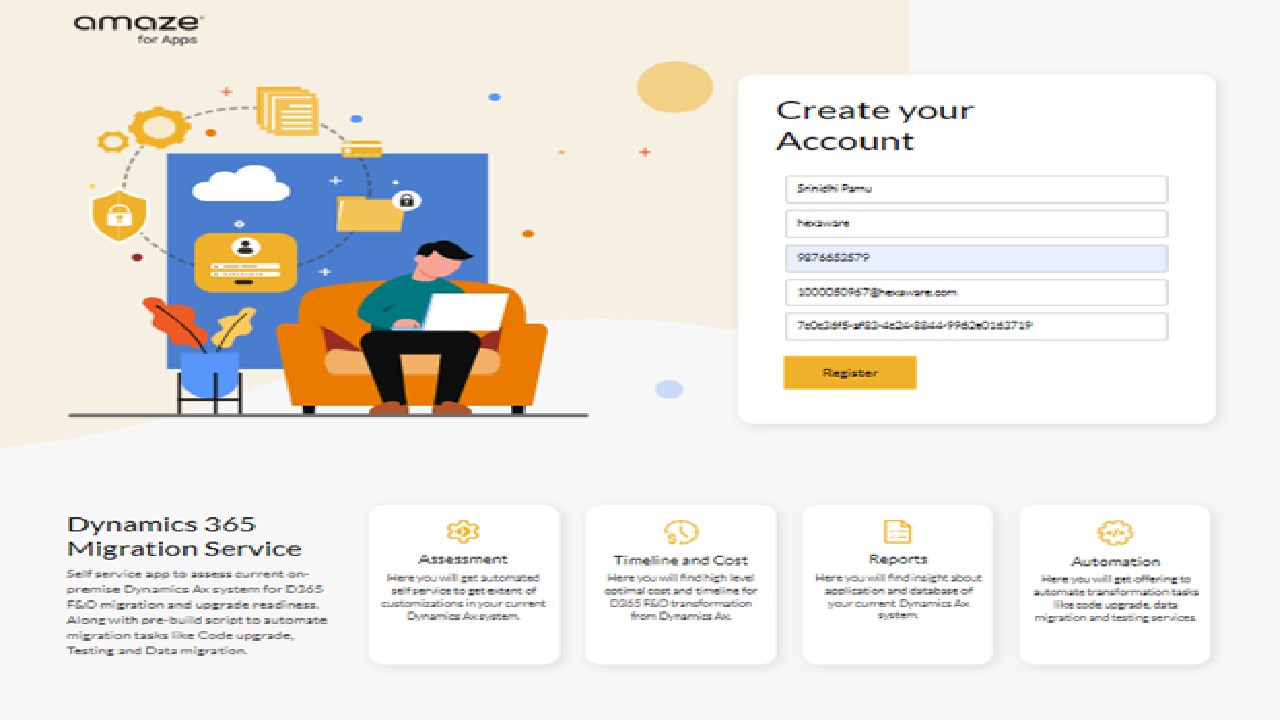Focus the GUID key field
The image size is (1280, 720).
976,327
